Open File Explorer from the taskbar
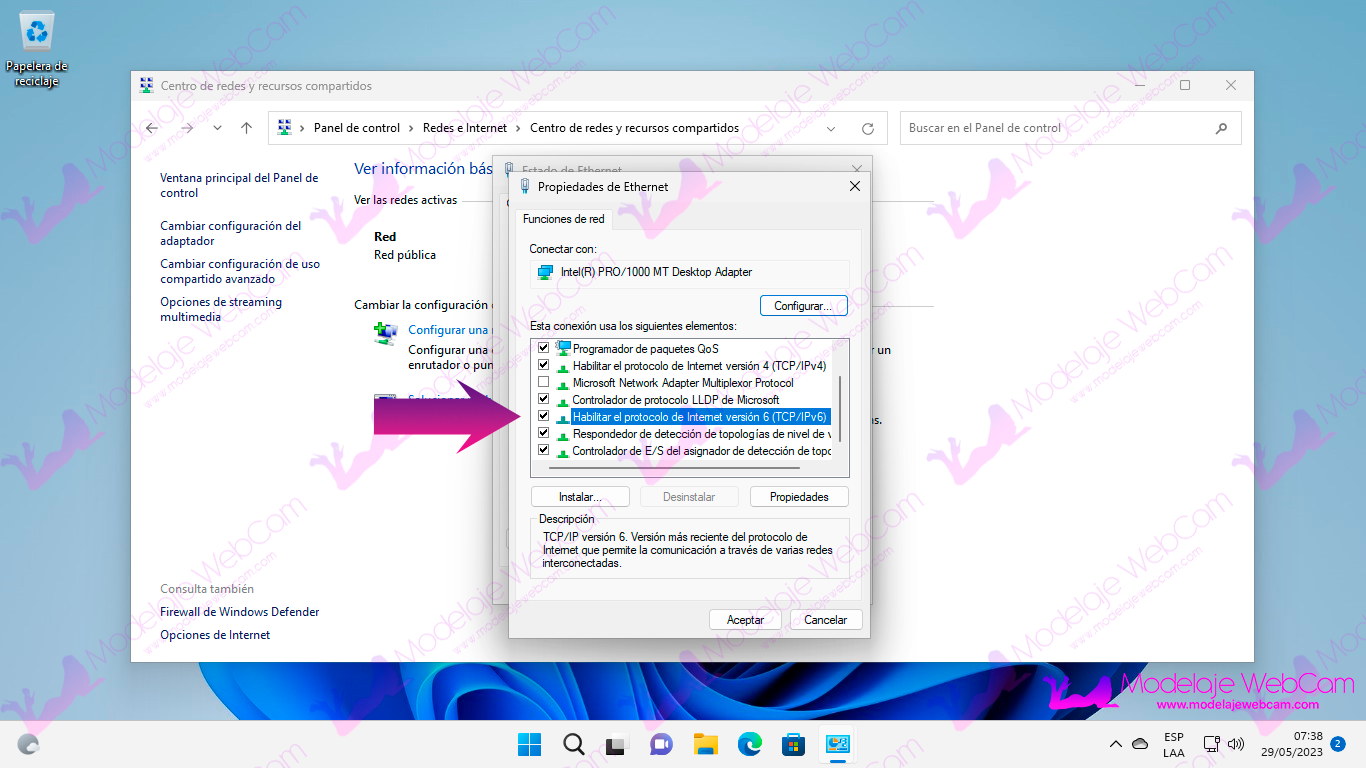The width and height of the screenshot is (1366, 768). (x=706, y=744)
